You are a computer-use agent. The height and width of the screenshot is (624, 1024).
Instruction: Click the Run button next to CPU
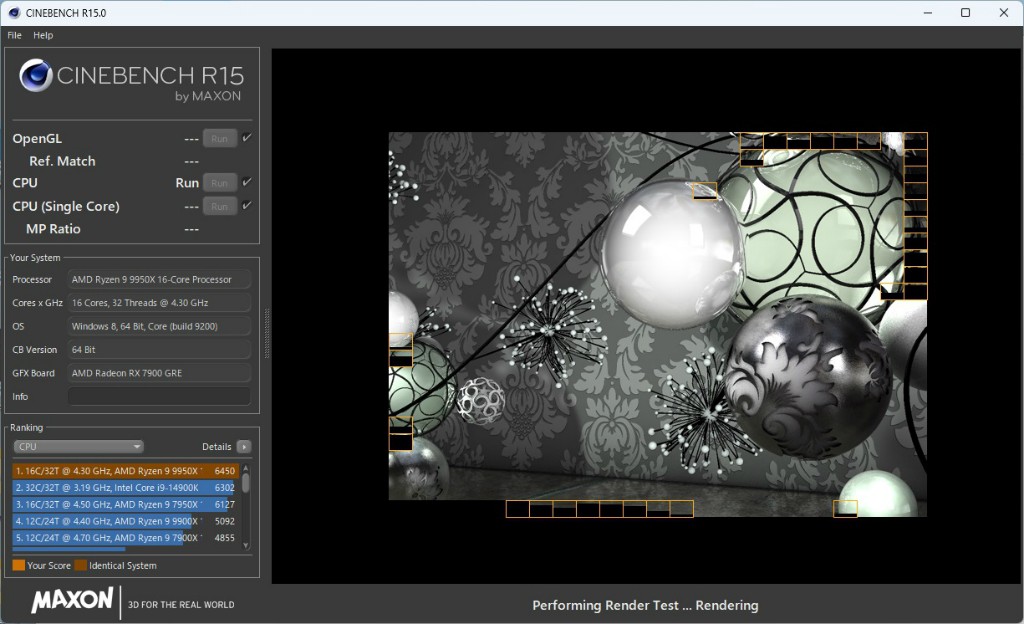(220, 183)
